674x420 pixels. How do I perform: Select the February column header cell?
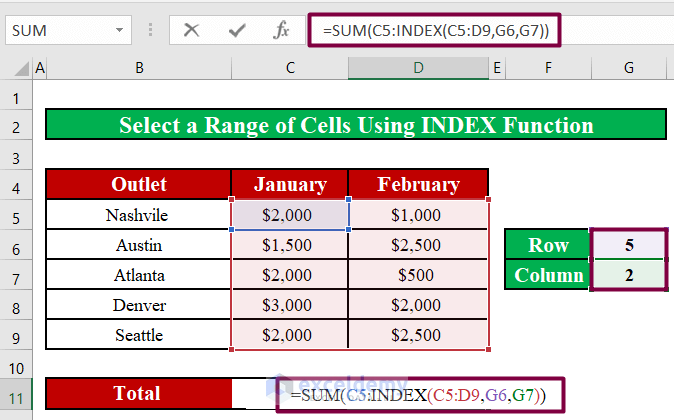pos(418,184)
